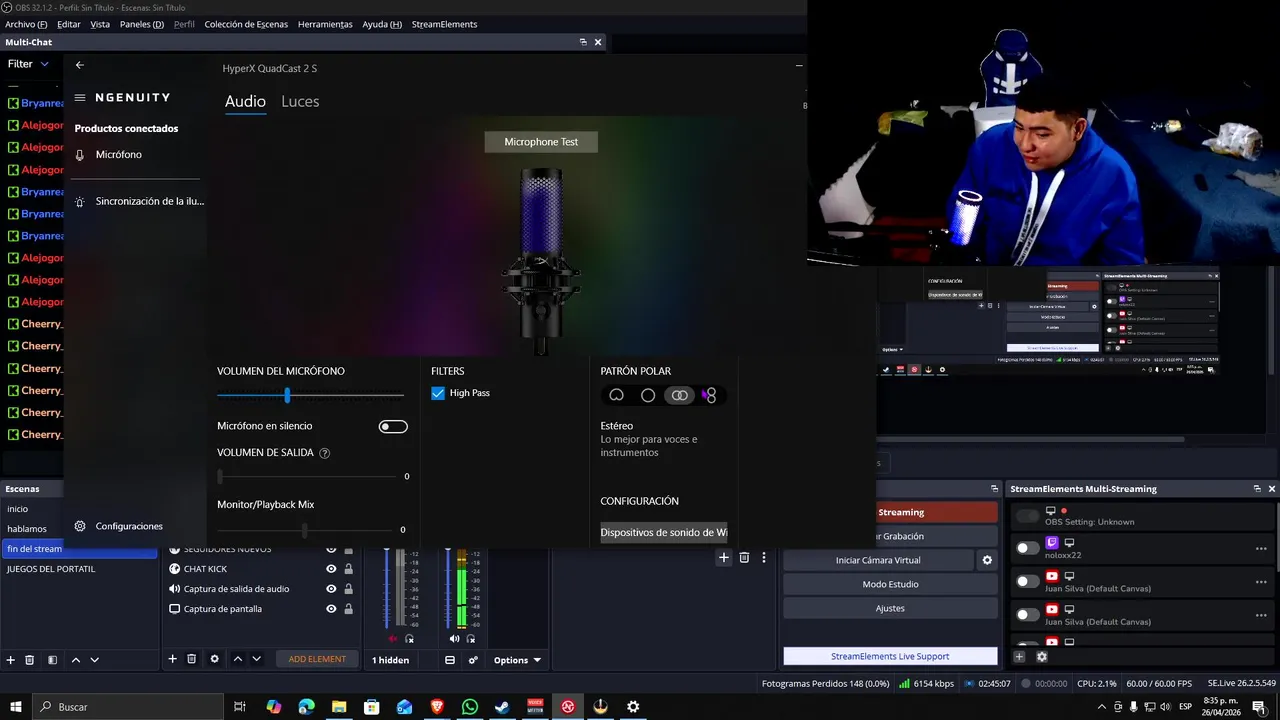This screenshot has width=1280, height=720.
Task: Open Steam from the taskbar
Action: click(x=502, y=707)
